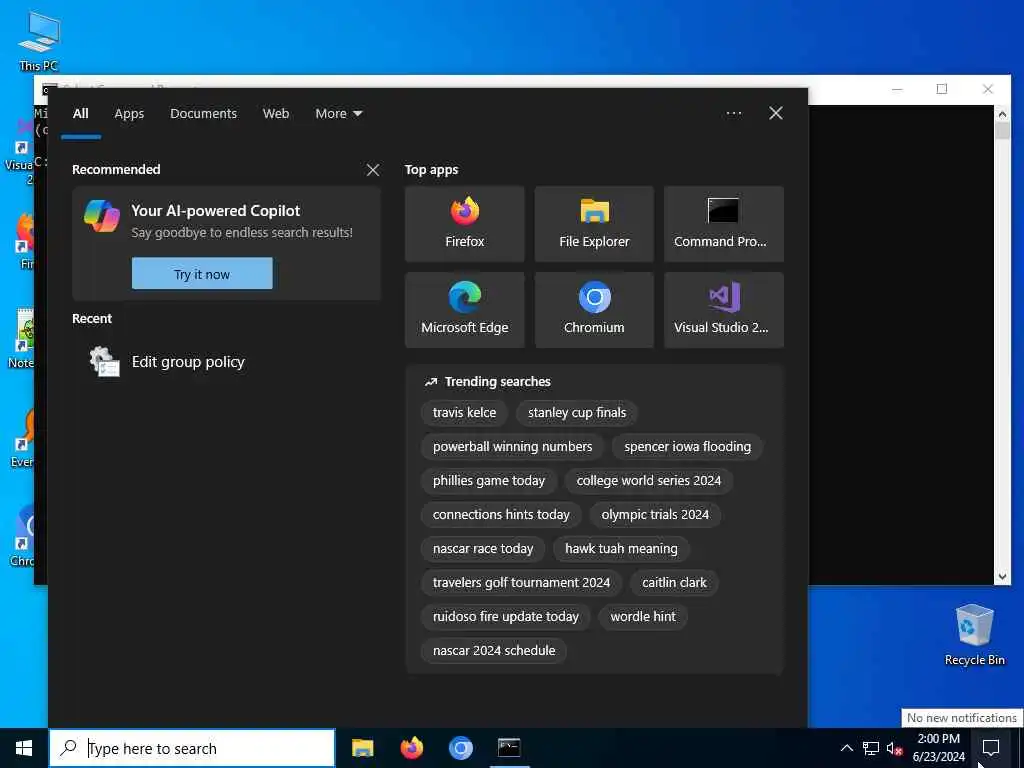Click hawk tuah meaning chip
The image size is (1024, 768).
pos(621,549)
